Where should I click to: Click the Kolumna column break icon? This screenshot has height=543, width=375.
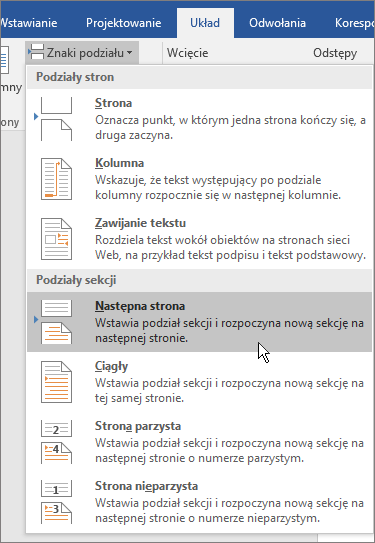coord(56,179)
